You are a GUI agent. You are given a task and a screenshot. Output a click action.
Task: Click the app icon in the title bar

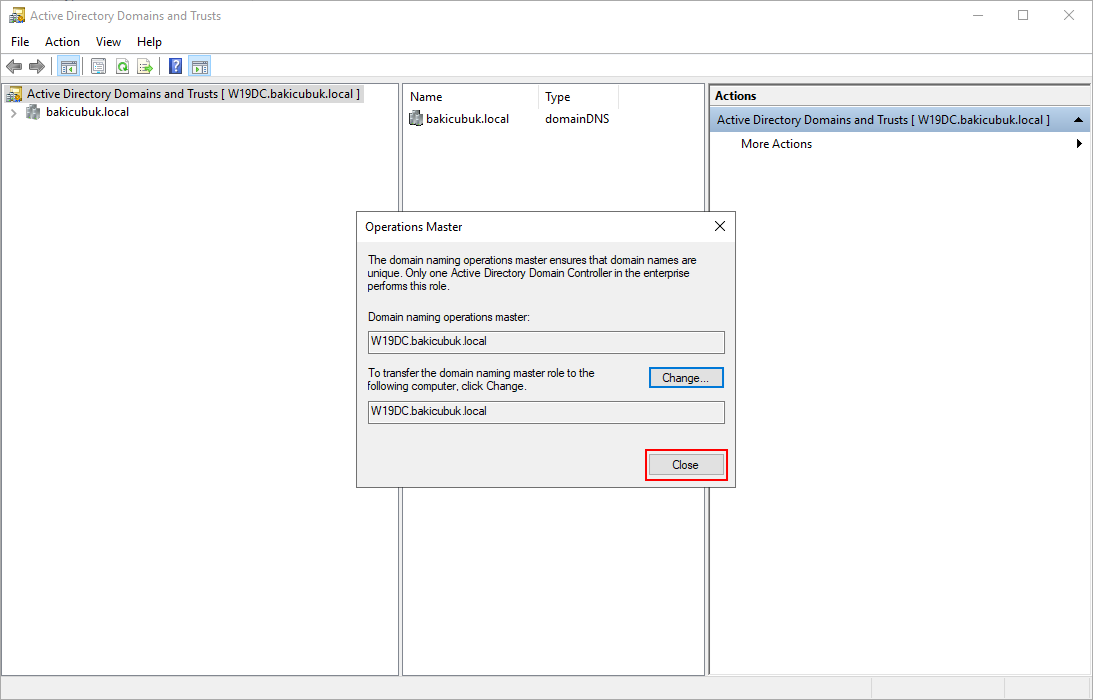click(17, 15)
